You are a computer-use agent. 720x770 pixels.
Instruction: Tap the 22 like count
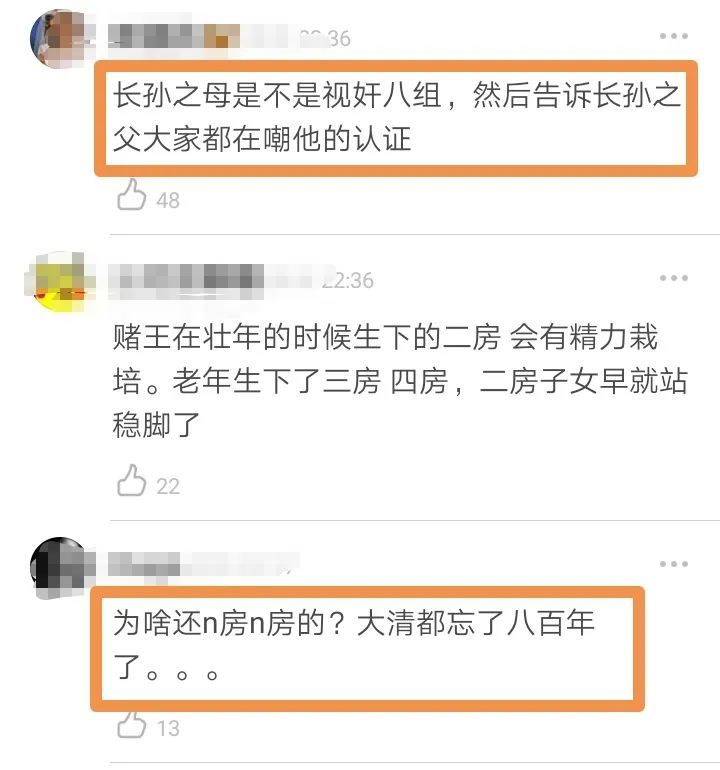[x=168, y=487]
